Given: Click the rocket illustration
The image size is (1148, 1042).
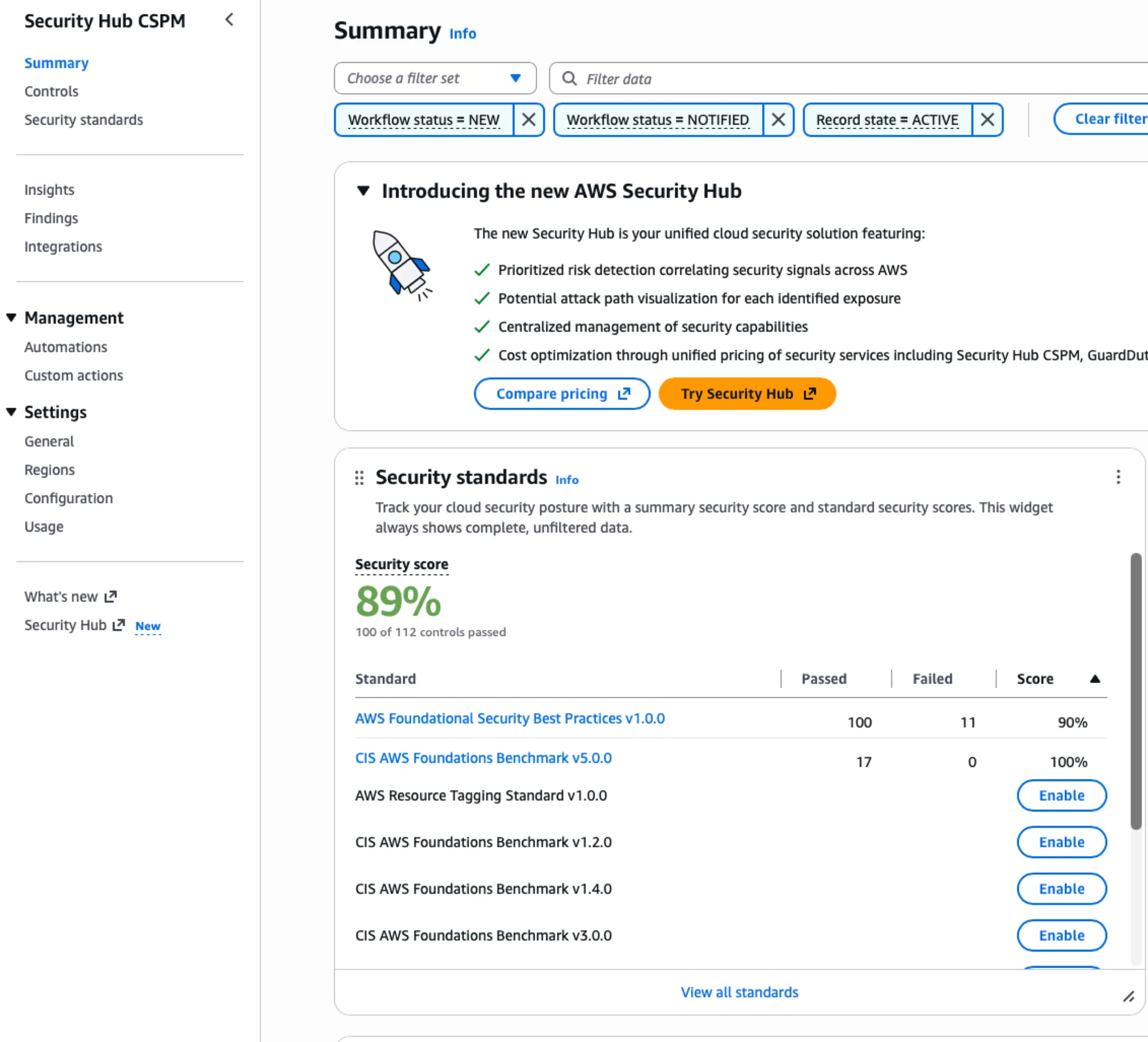Looking at the screenshot, I should 401,266.
